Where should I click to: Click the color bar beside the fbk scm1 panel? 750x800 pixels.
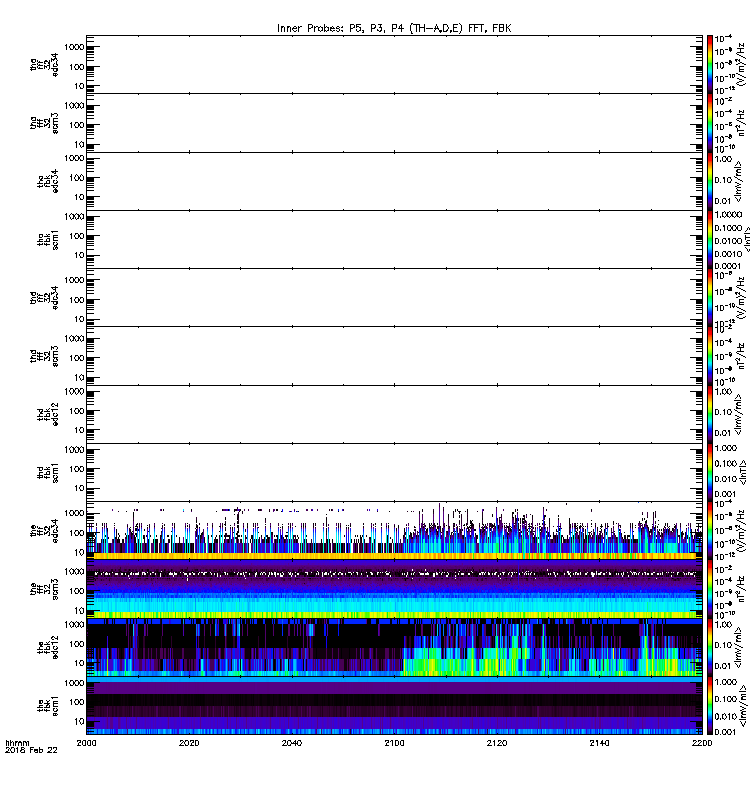(x=709, y=705)
